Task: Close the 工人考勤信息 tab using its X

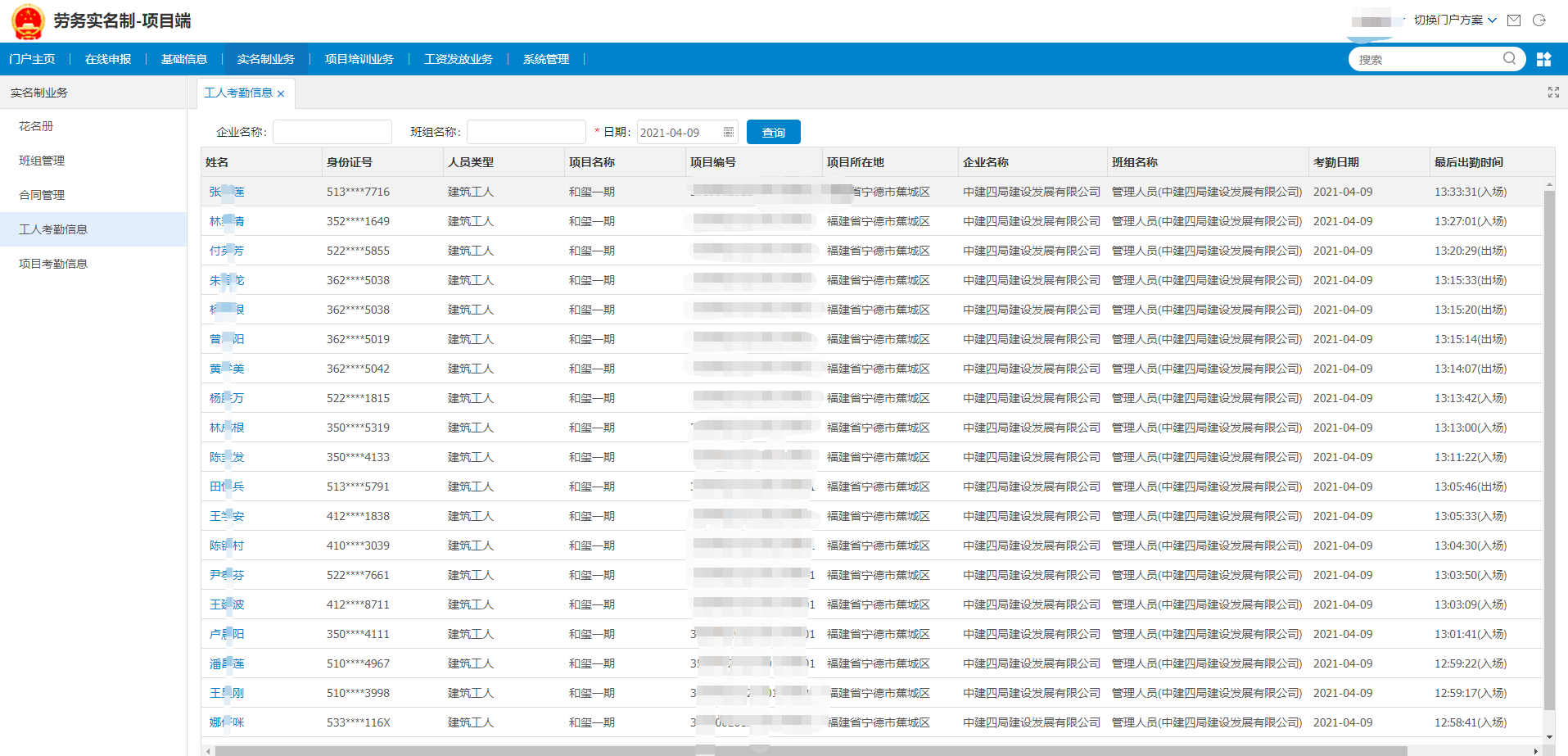Action: click(281, 94)
